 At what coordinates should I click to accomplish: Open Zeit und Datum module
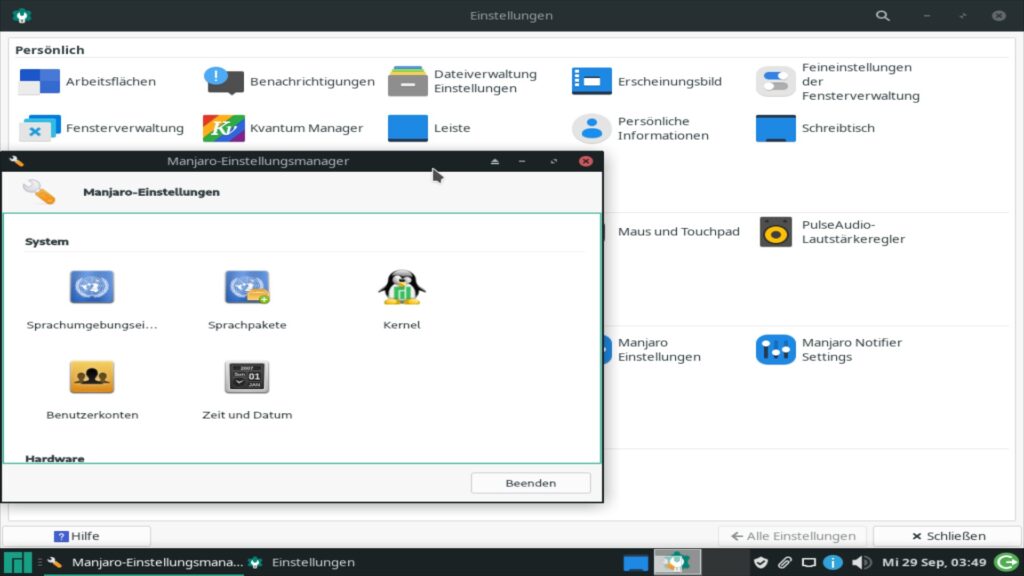click(247, 390)
